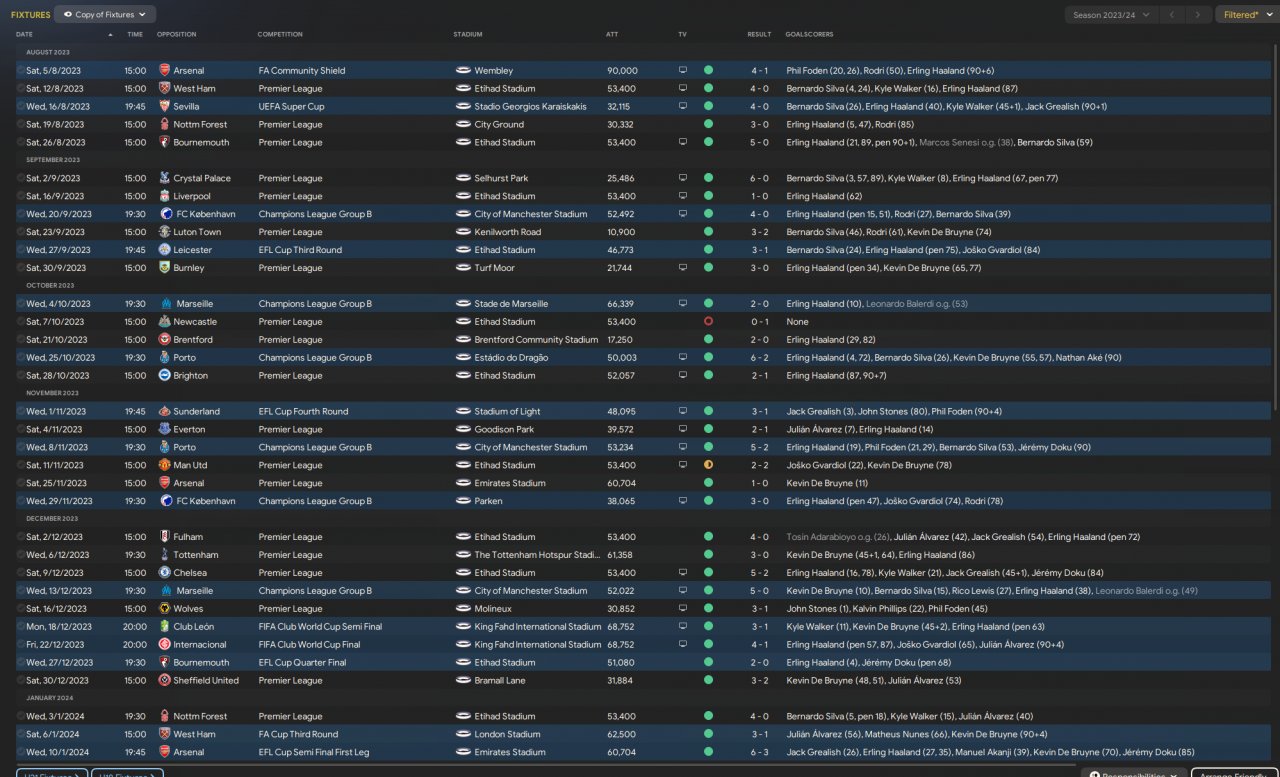This screenshot has width=1280, height=777.
Task: Open the Season 2023/24 selector
Action: 1112,15
